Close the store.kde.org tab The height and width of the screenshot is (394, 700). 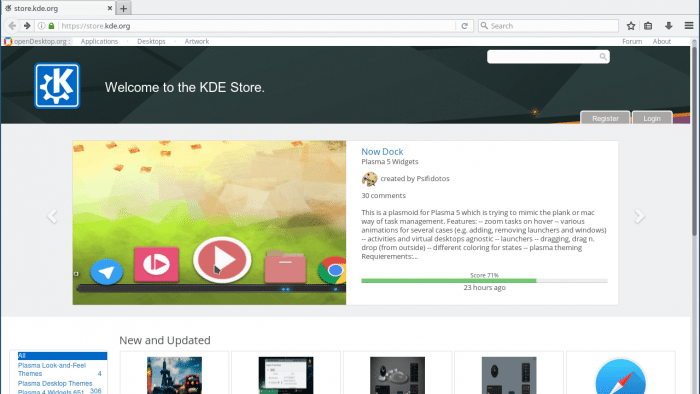click(110, 8)
